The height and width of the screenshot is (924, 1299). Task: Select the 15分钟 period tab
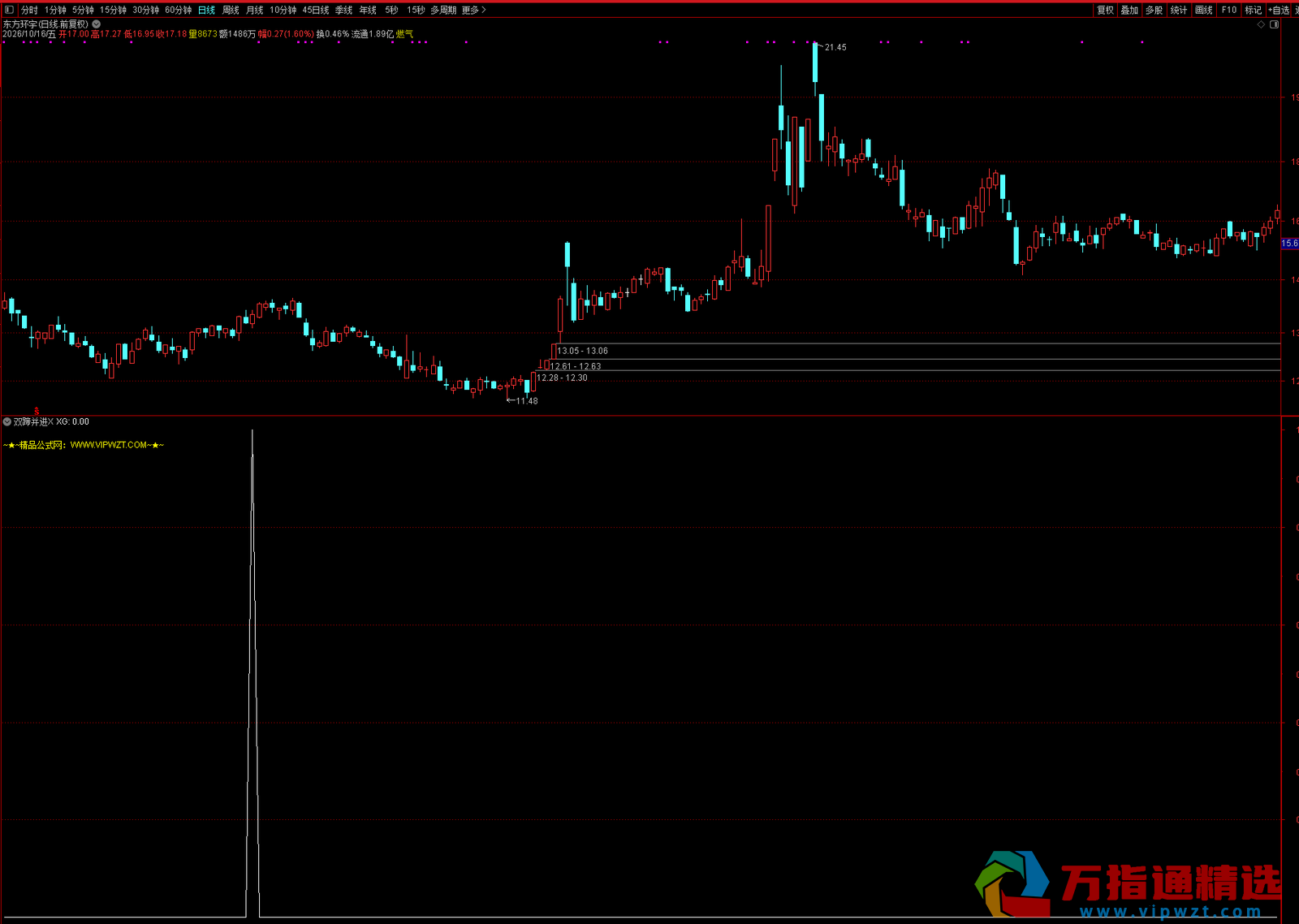114,10
